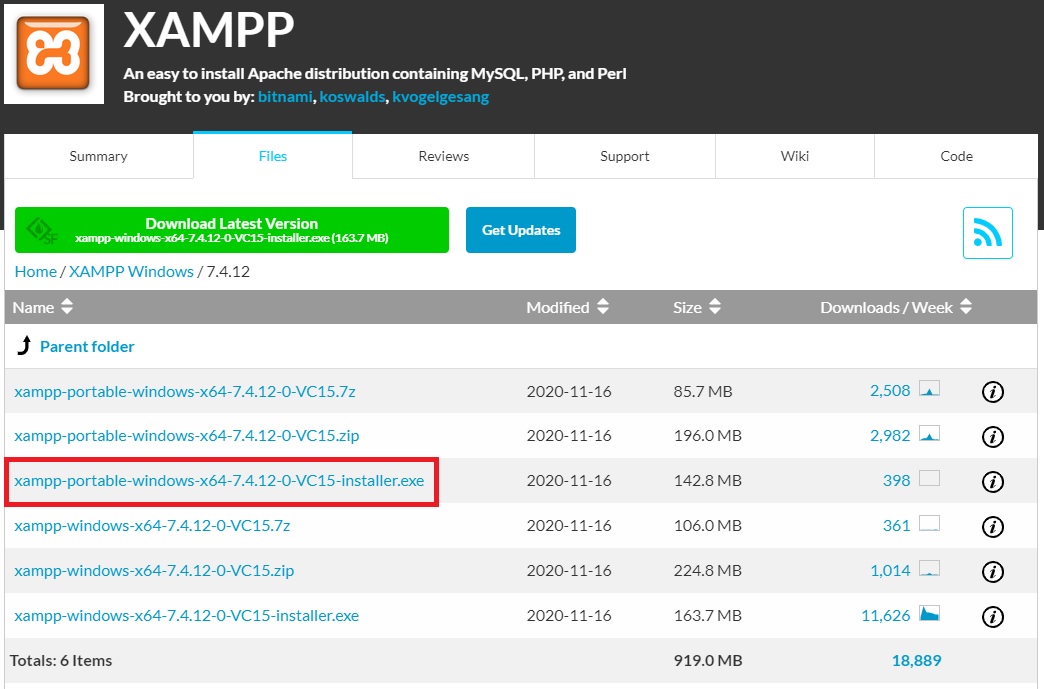Click the XAMPP page title
This screenshot has height=689, width=1044.
tap(208, 30)
